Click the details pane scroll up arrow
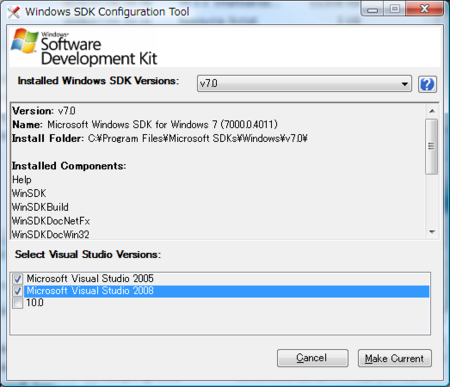450x387 pixels. (x=432, y=111)
